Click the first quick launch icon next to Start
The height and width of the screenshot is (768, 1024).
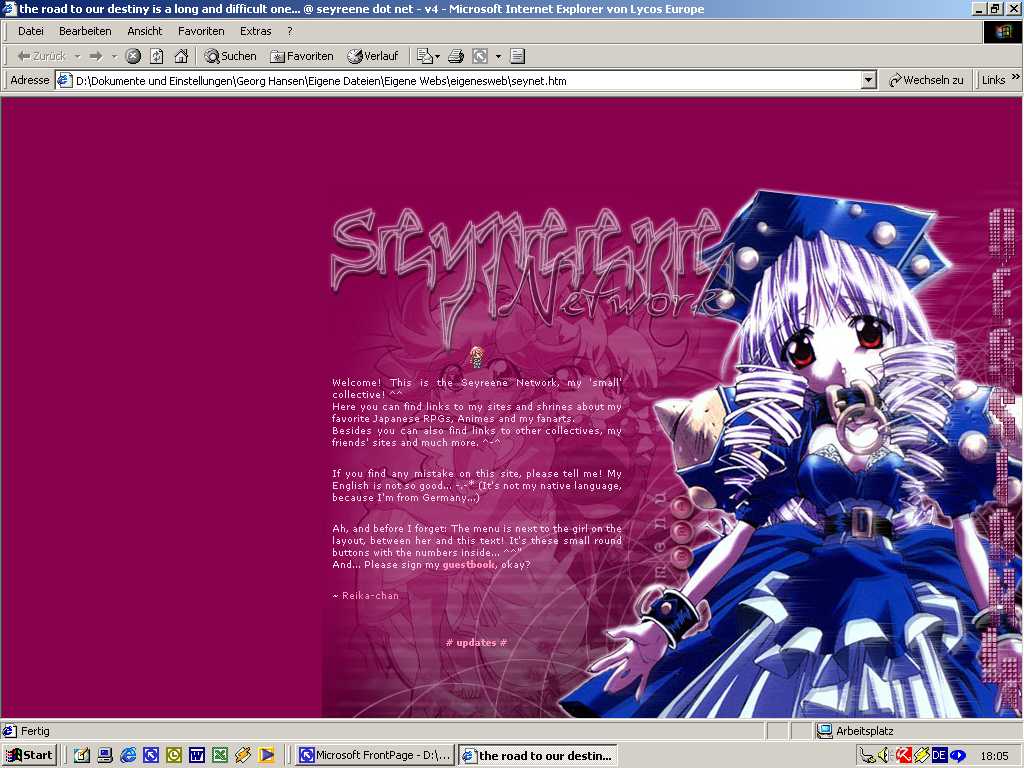(82, 755)
